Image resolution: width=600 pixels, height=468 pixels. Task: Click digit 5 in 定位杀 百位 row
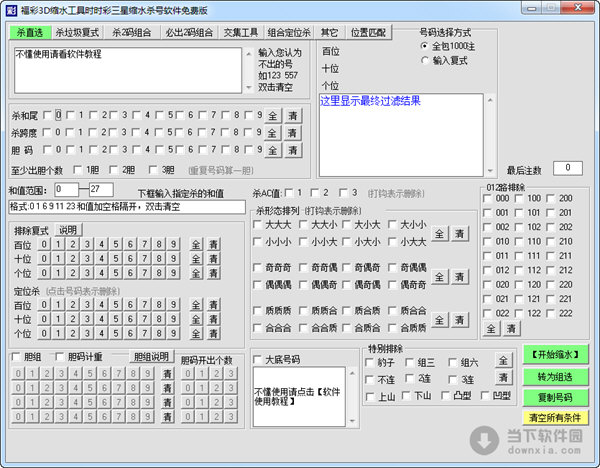click(x=116, y=305)
